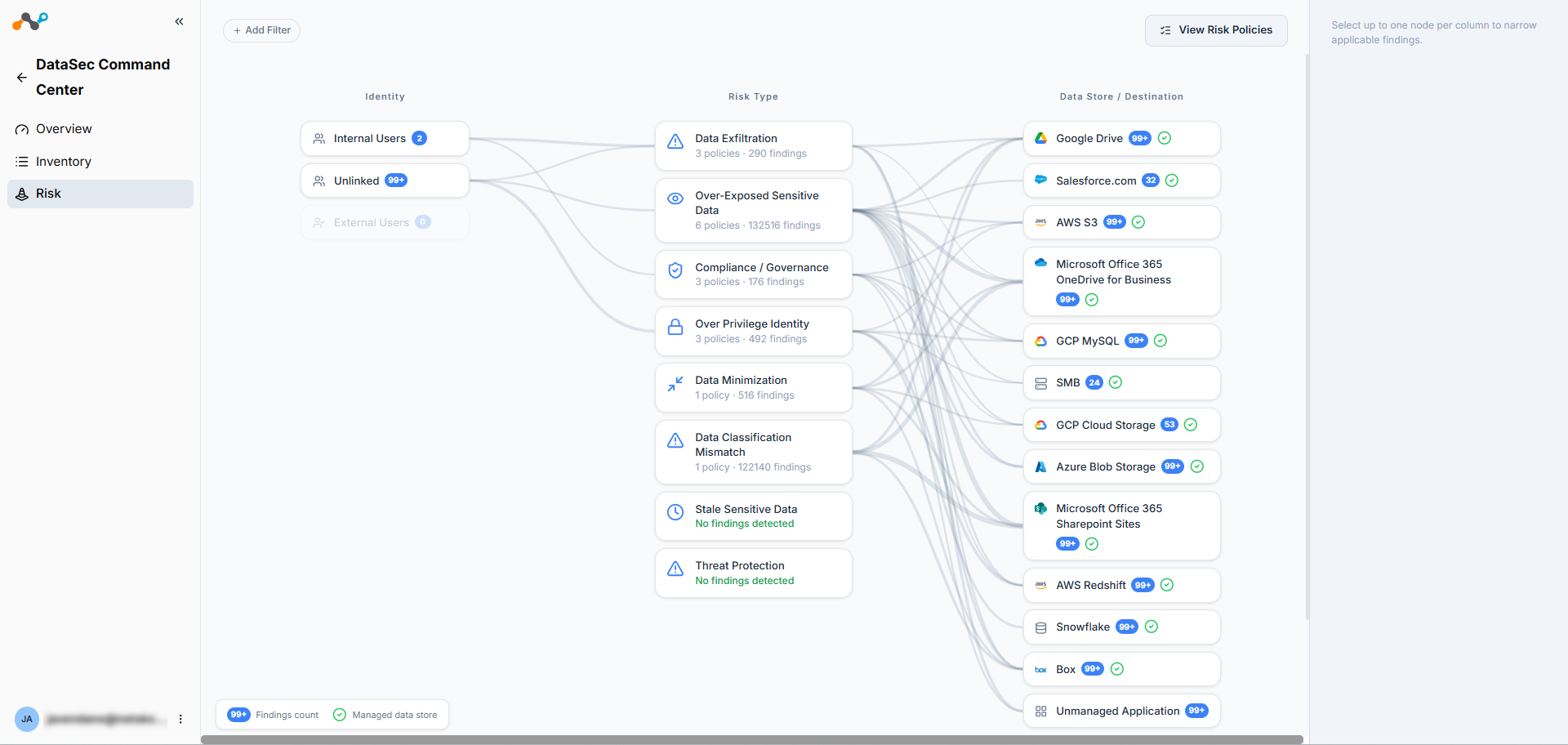
Task: Click the Stale Sensitive Data clock icon
Action: click(x=675, y=512)
